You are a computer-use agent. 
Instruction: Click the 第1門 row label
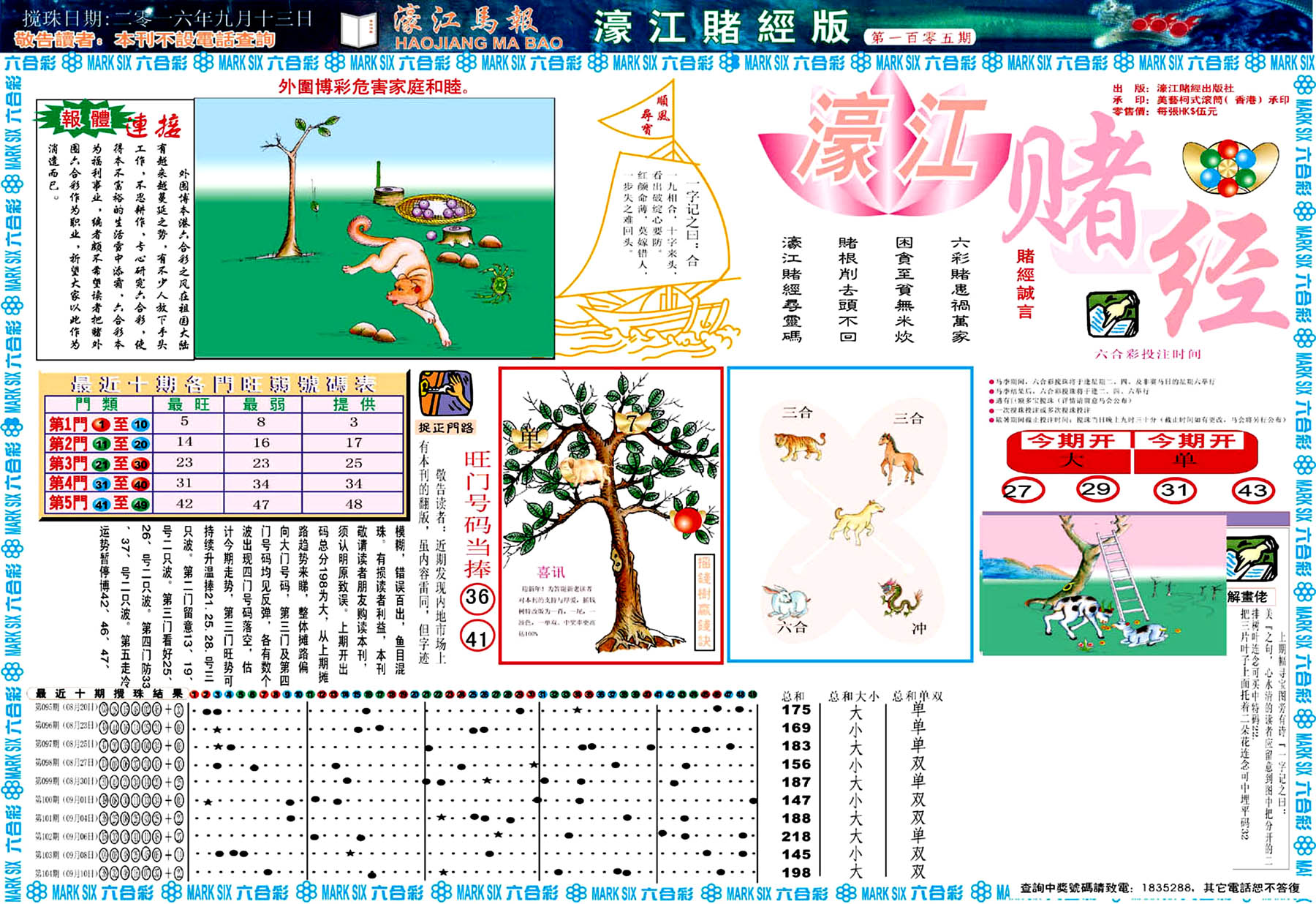tap(99, 423)
